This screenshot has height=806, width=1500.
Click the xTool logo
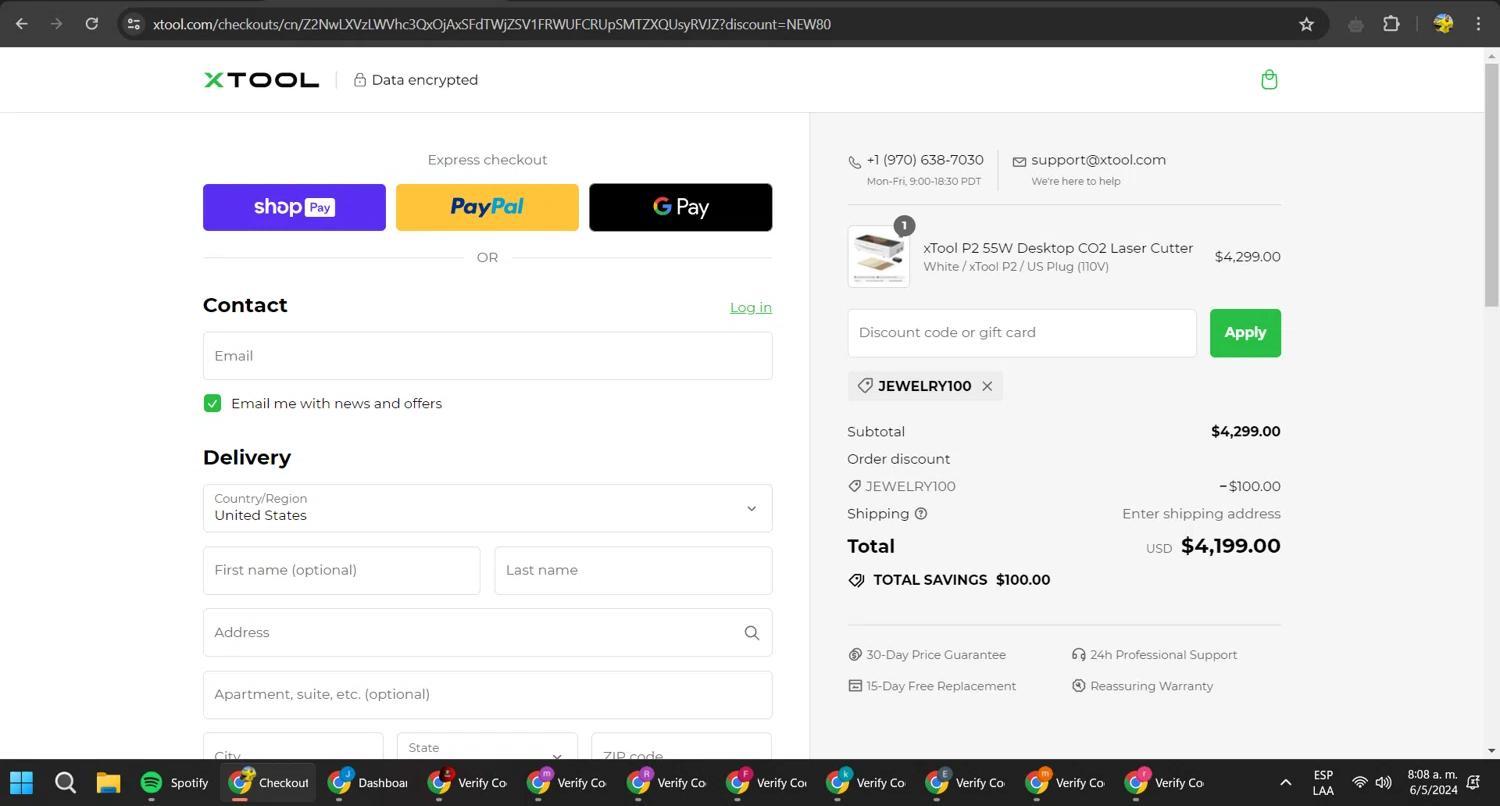tap(261, 80)
